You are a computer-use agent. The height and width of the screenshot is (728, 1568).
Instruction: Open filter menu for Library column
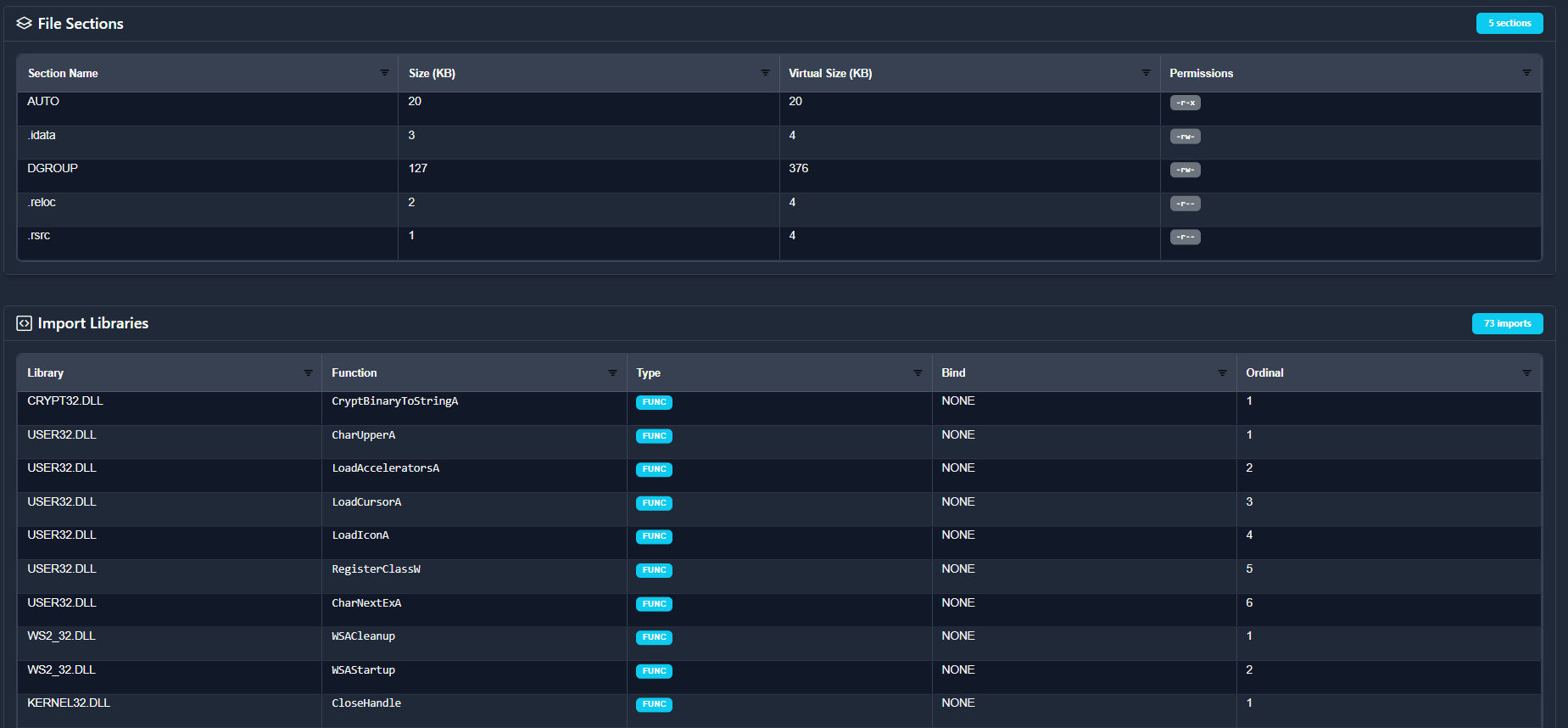point(308,373)
